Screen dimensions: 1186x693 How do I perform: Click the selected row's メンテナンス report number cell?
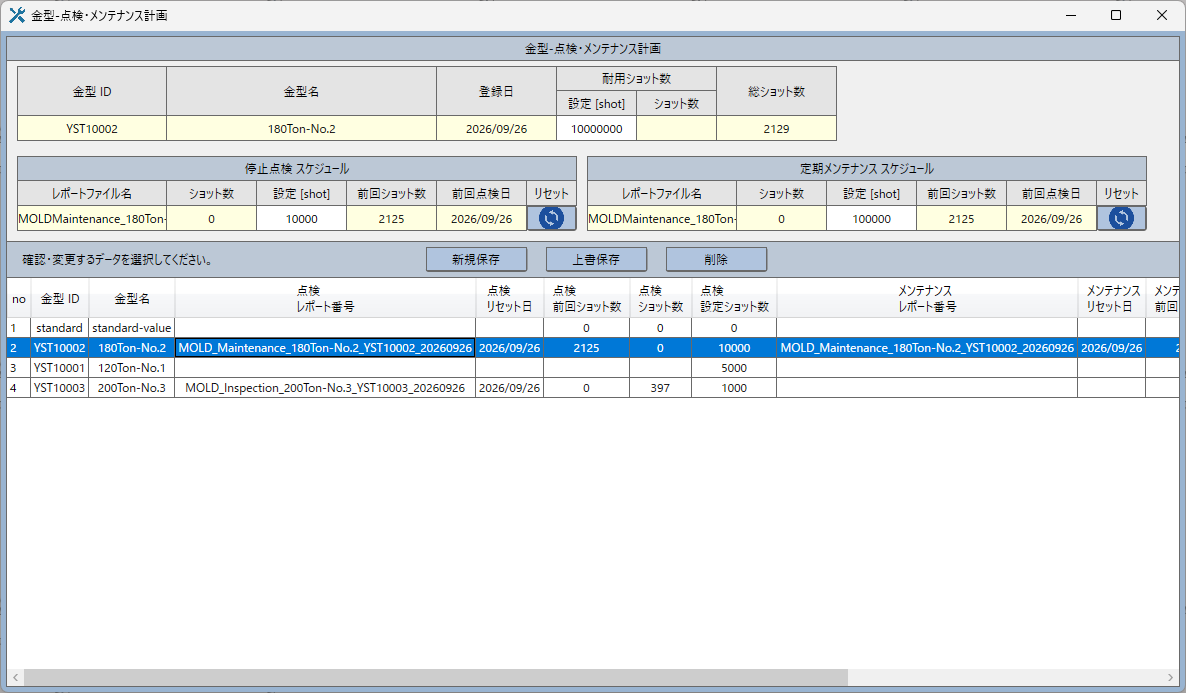point(927,348)
